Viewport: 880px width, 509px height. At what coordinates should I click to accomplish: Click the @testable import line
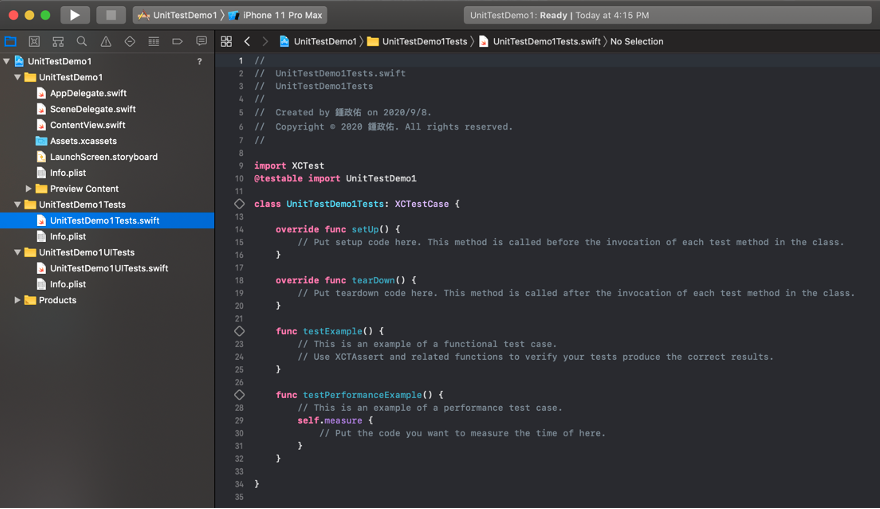[x=335, y=178]
